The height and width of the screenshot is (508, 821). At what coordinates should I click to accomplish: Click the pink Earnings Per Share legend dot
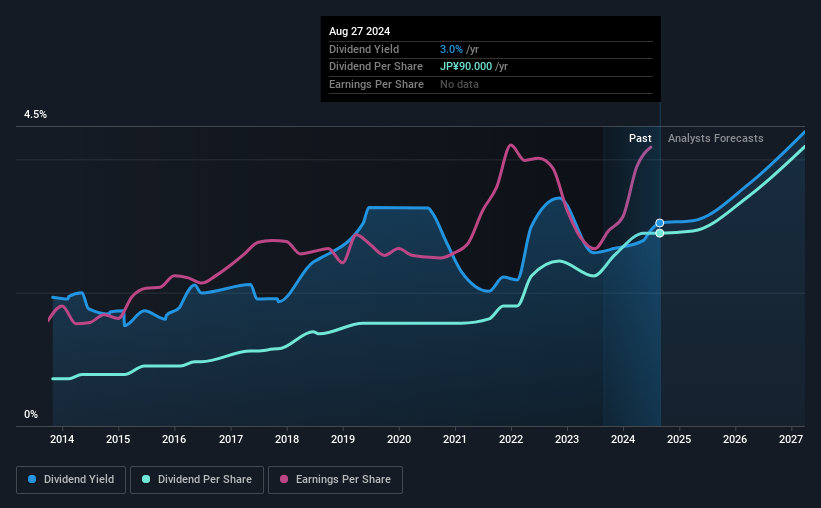pyautogui.click(x=284, y=479)
